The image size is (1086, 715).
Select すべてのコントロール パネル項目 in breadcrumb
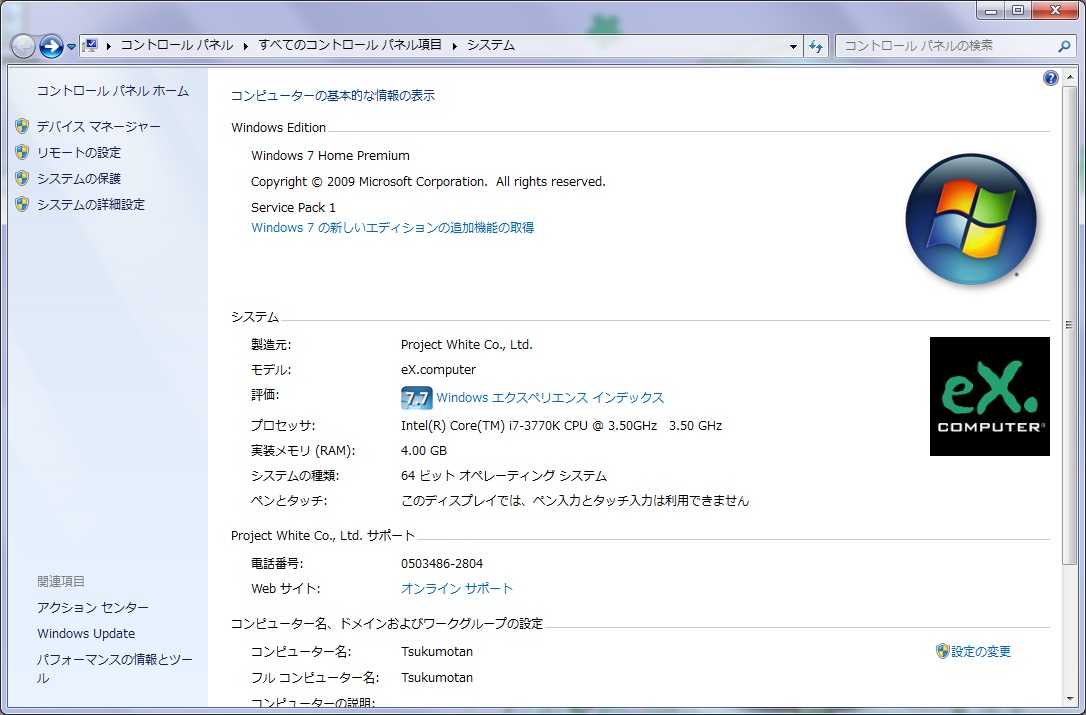(x=350, y=45)
